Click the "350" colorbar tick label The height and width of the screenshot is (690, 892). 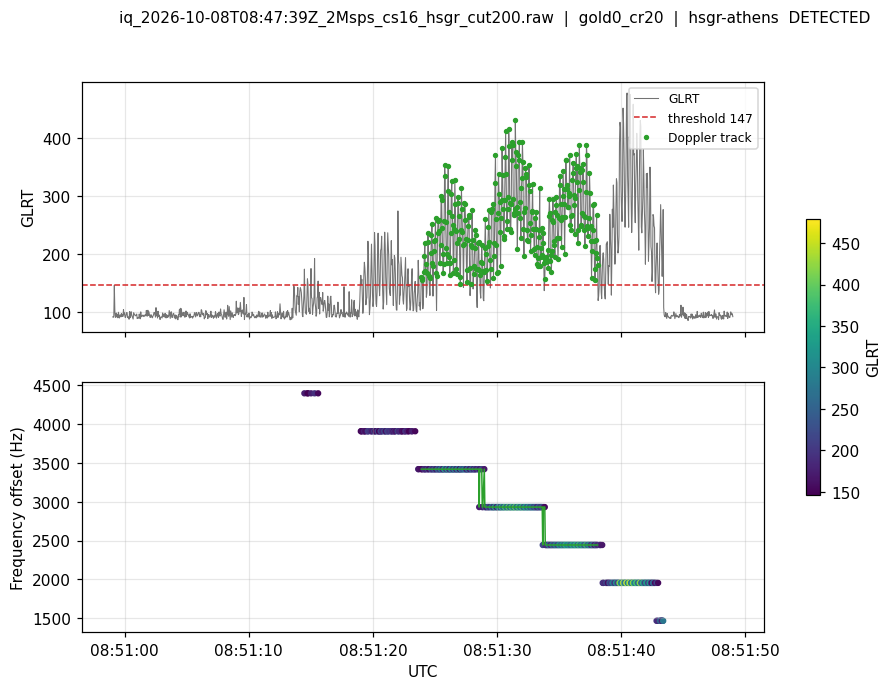(845, 327)
